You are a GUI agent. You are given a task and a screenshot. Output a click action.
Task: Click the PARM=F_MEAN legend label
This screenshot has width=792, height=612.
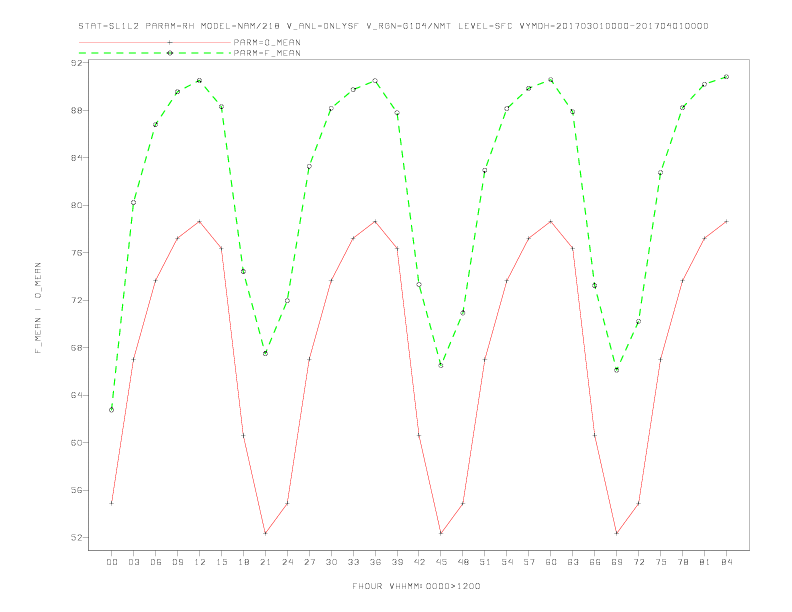(267, 53)
